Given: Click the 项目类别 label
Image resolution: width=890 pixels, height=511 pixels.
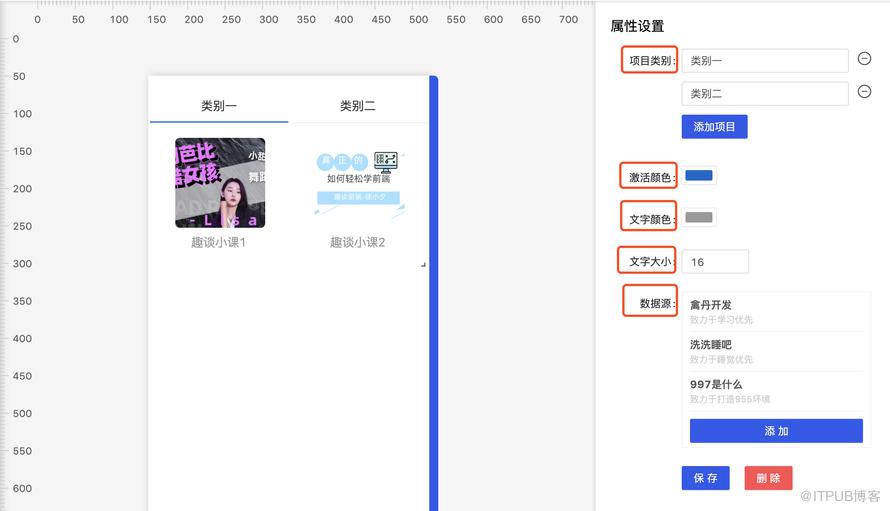Looking at the screenshot, I should click(652, 61).
